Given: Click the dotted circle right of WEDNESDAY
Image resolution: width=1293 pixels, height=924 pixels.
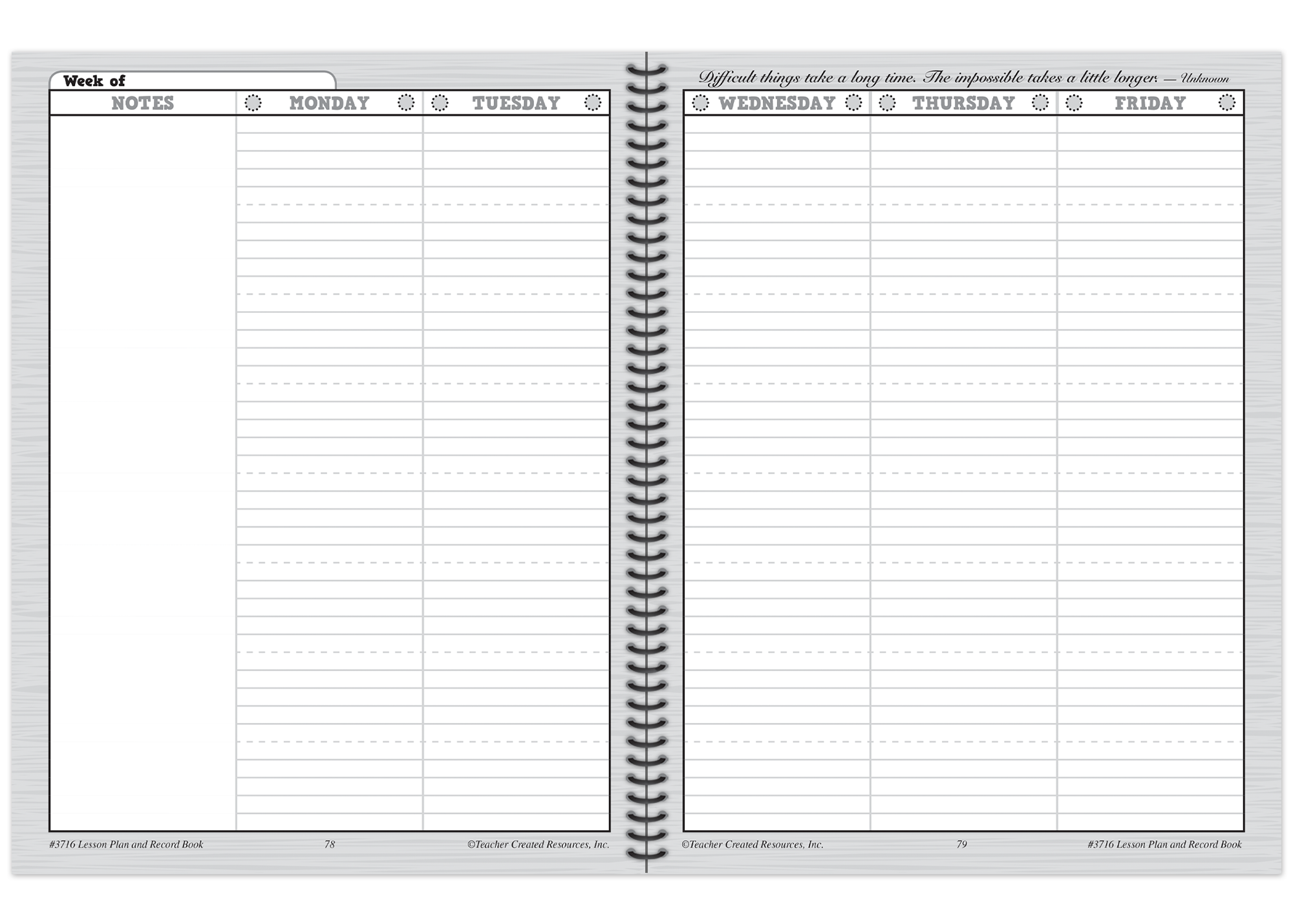Looking at the screenshot, I should (x=853, y=103).
